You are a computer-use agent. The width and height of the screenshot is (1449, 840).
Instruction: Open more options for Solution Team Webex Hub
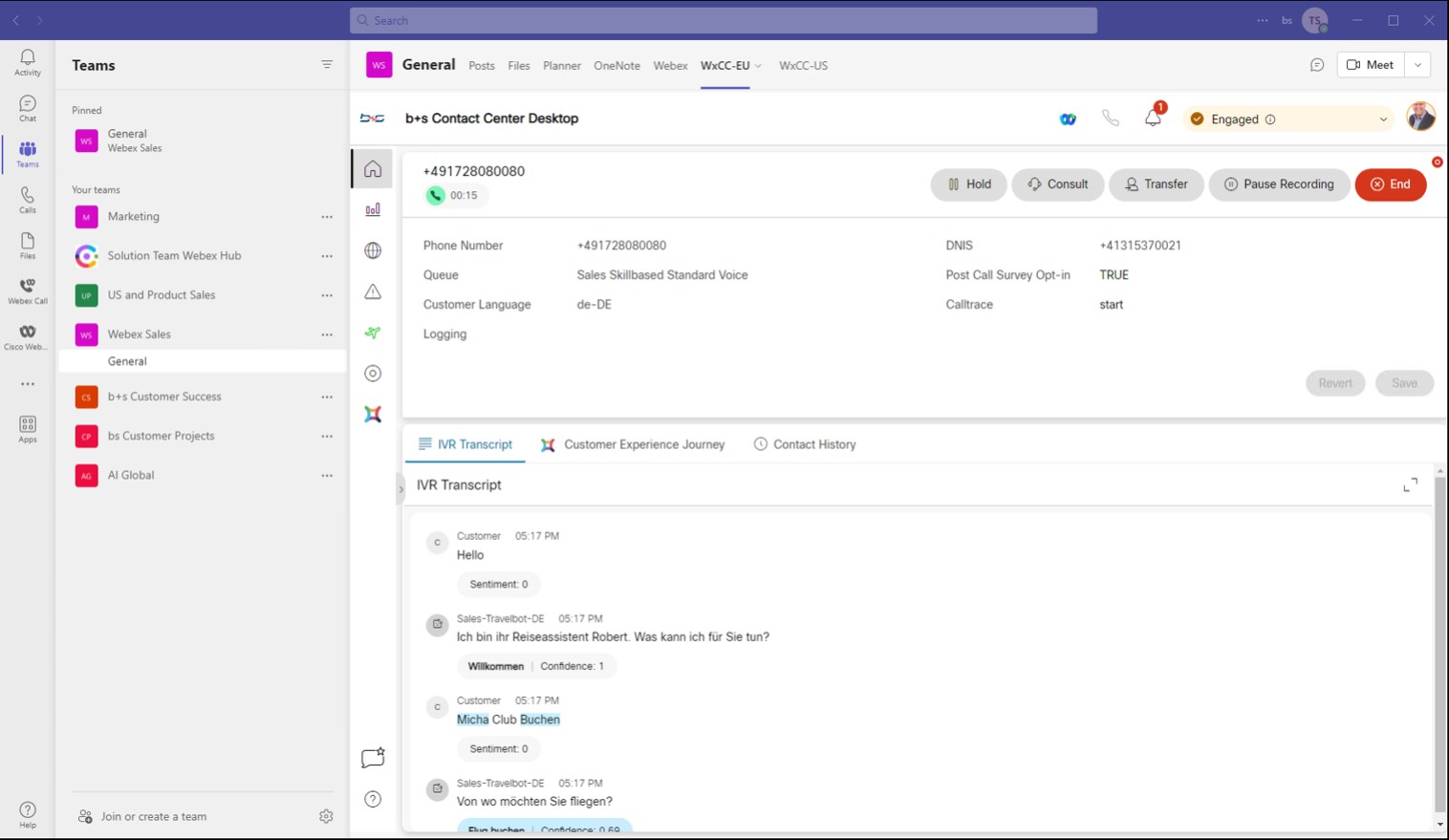coord(327,256)
